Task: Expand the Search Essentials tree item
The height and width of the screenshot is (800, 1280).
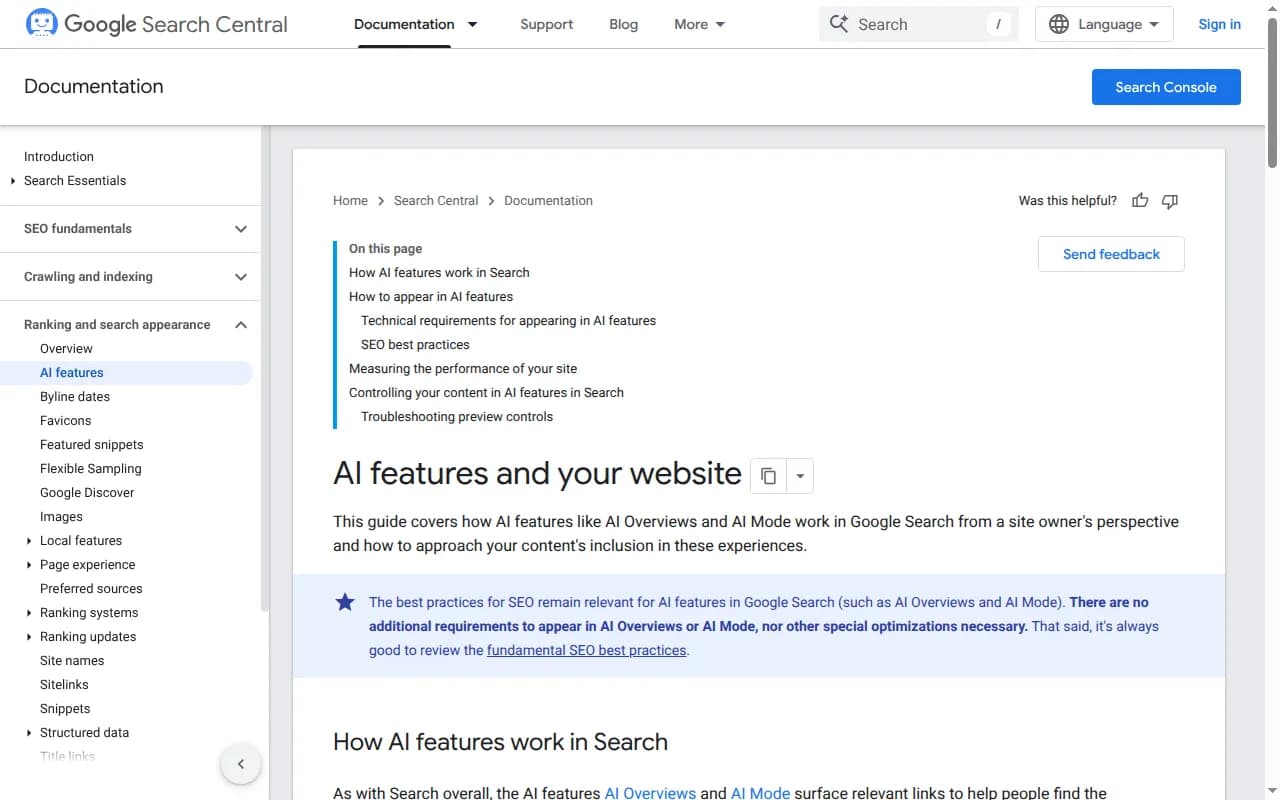Action: click(x=13, y=181)
